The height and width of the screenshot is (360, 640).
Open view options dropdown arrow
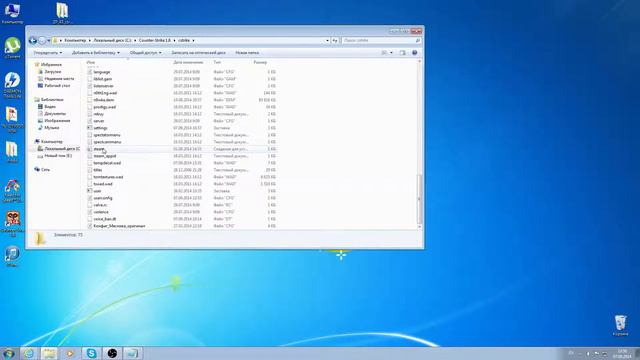click(391, 53)
